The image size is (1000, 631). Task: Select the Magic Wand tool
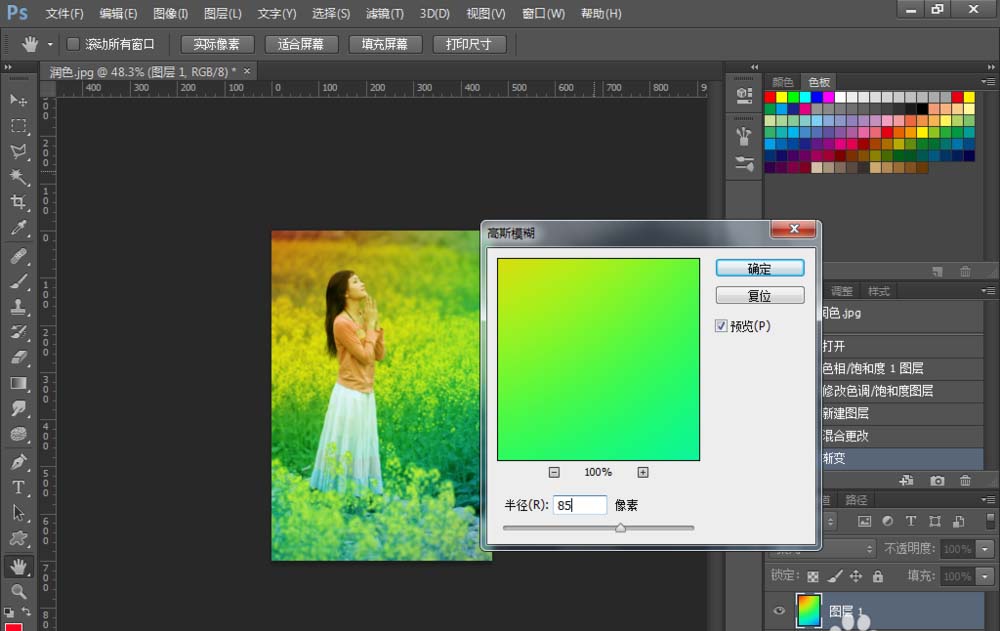(18, 177)
